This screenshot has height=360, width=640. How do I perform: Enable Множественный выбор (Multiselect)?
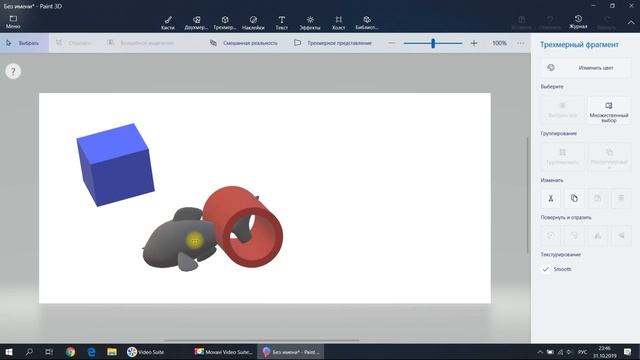pyautogui.click(x=609, y=110)
